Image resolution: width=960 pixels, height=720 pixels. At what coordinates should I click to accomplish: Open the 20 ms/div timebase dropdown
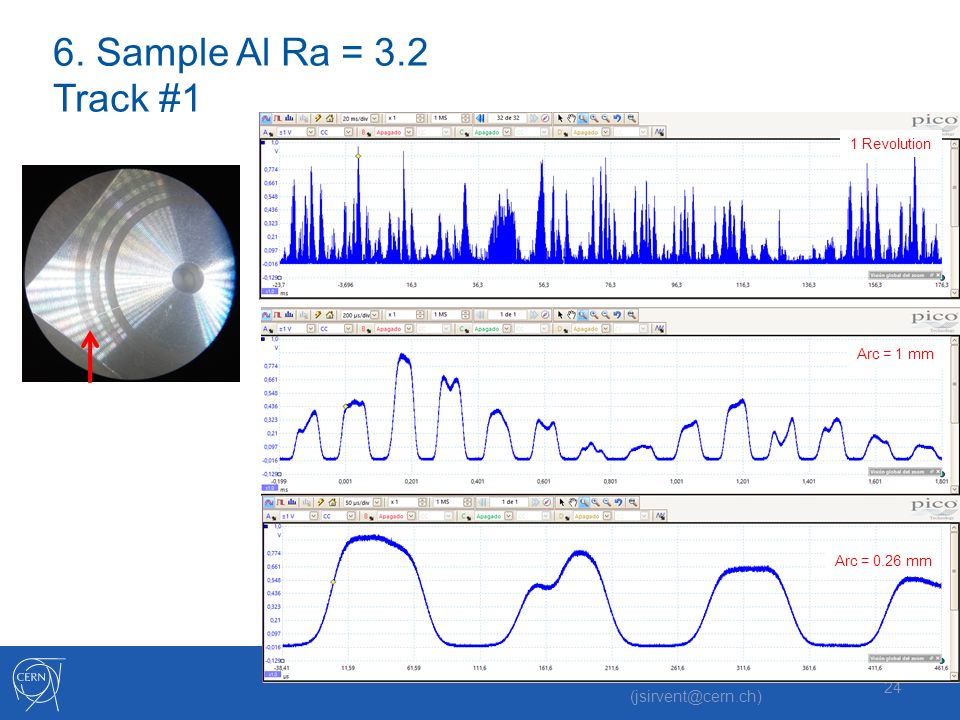pyautogui.click(x=374, y=118)
